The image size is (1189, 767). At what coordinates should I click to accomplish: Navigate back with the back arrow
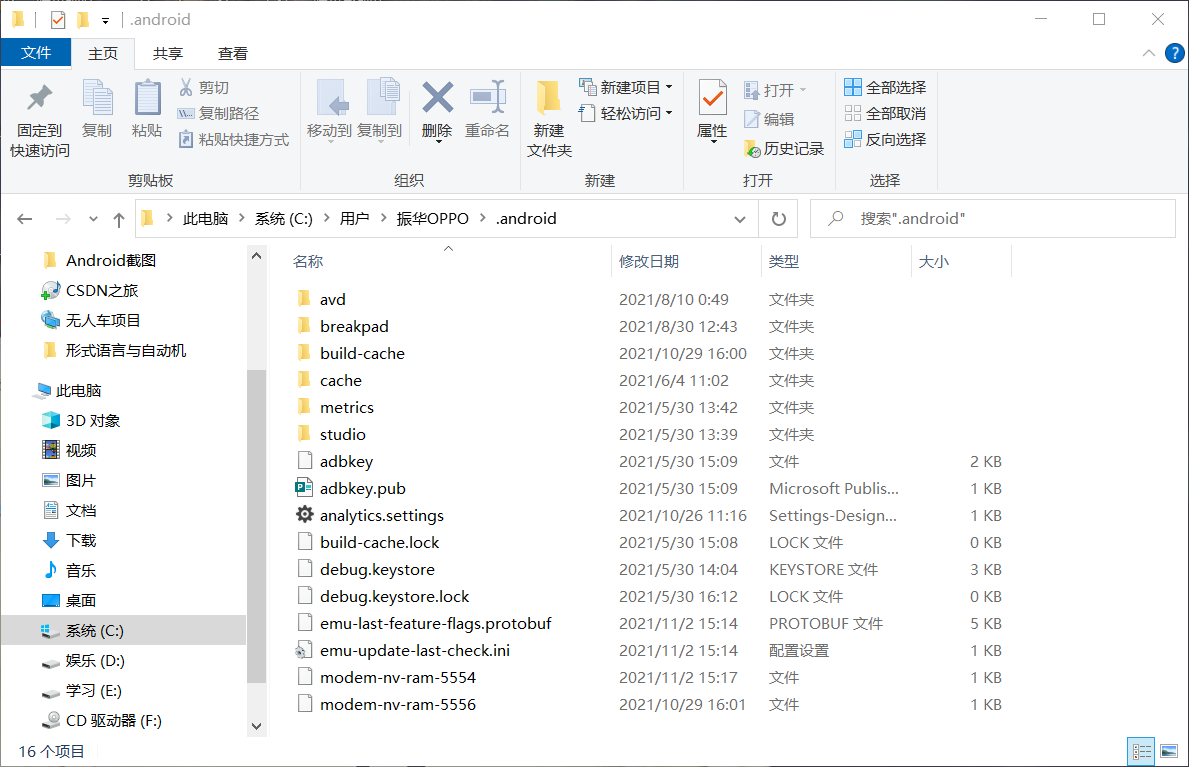click(x=24, y=218)
